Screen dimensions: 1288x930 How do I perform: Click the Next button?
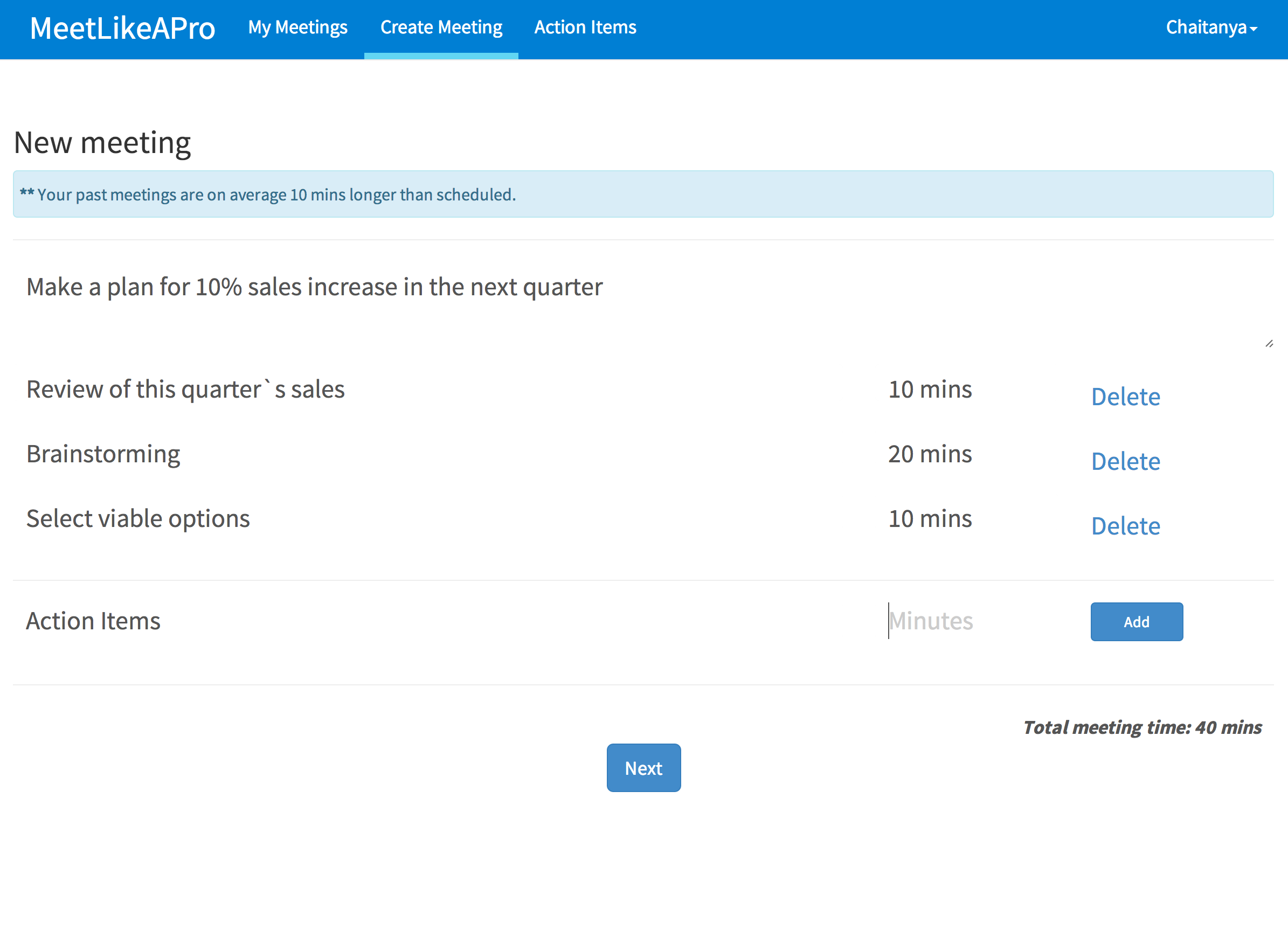point(643,768)
